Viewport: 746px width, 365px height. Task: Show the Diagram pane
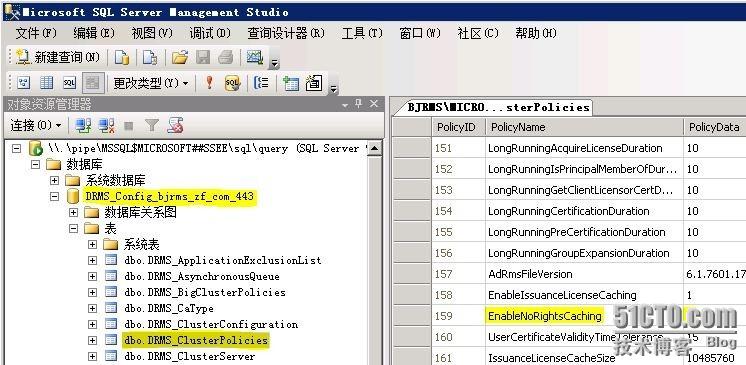[24, 83]
